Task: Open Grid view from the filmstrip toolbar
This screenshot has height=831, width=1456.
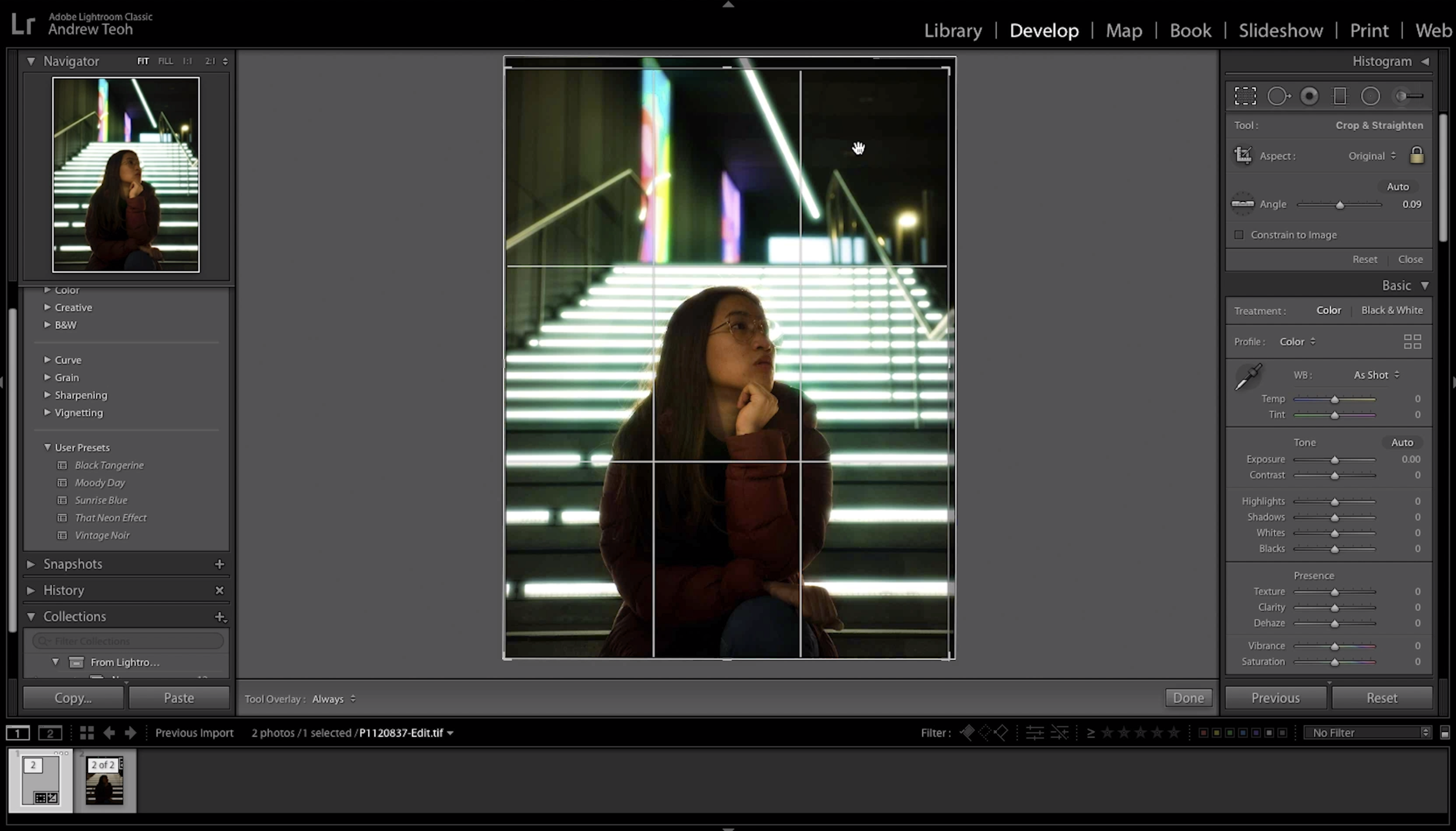Action: tap(86, 733)
